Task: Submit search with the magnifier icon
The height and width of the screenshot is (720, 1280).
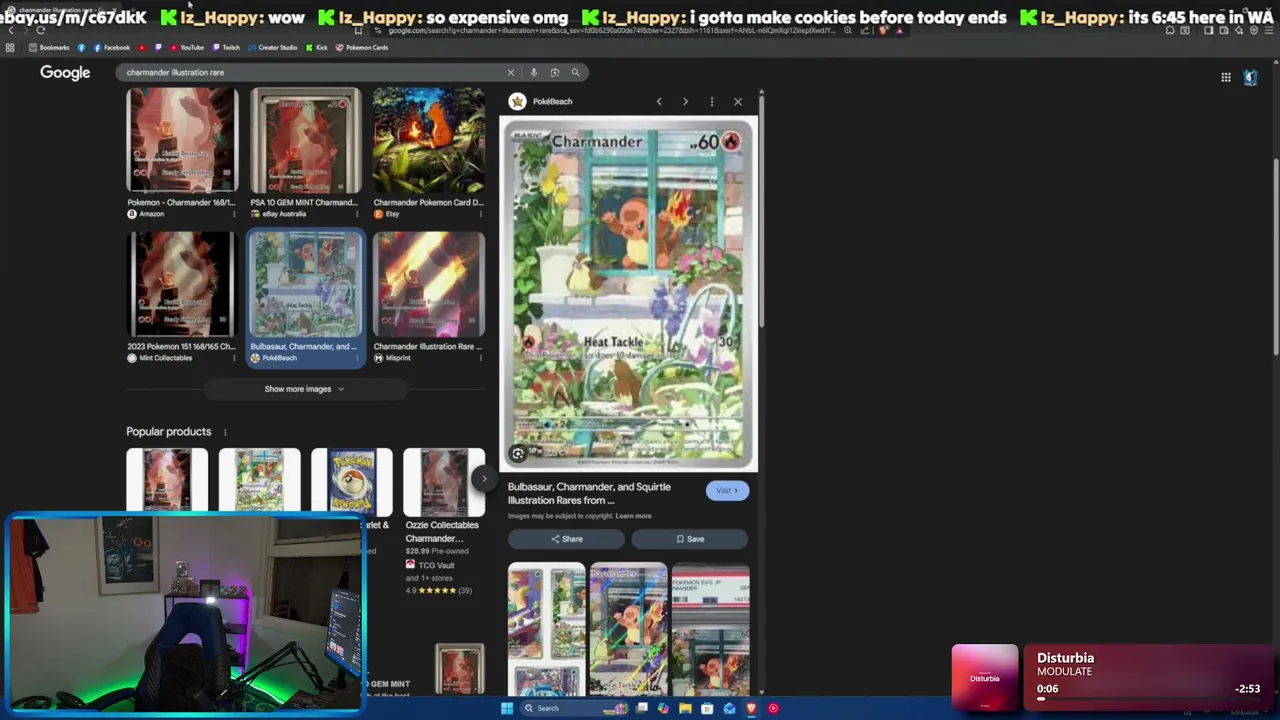Action: [576, 72]
